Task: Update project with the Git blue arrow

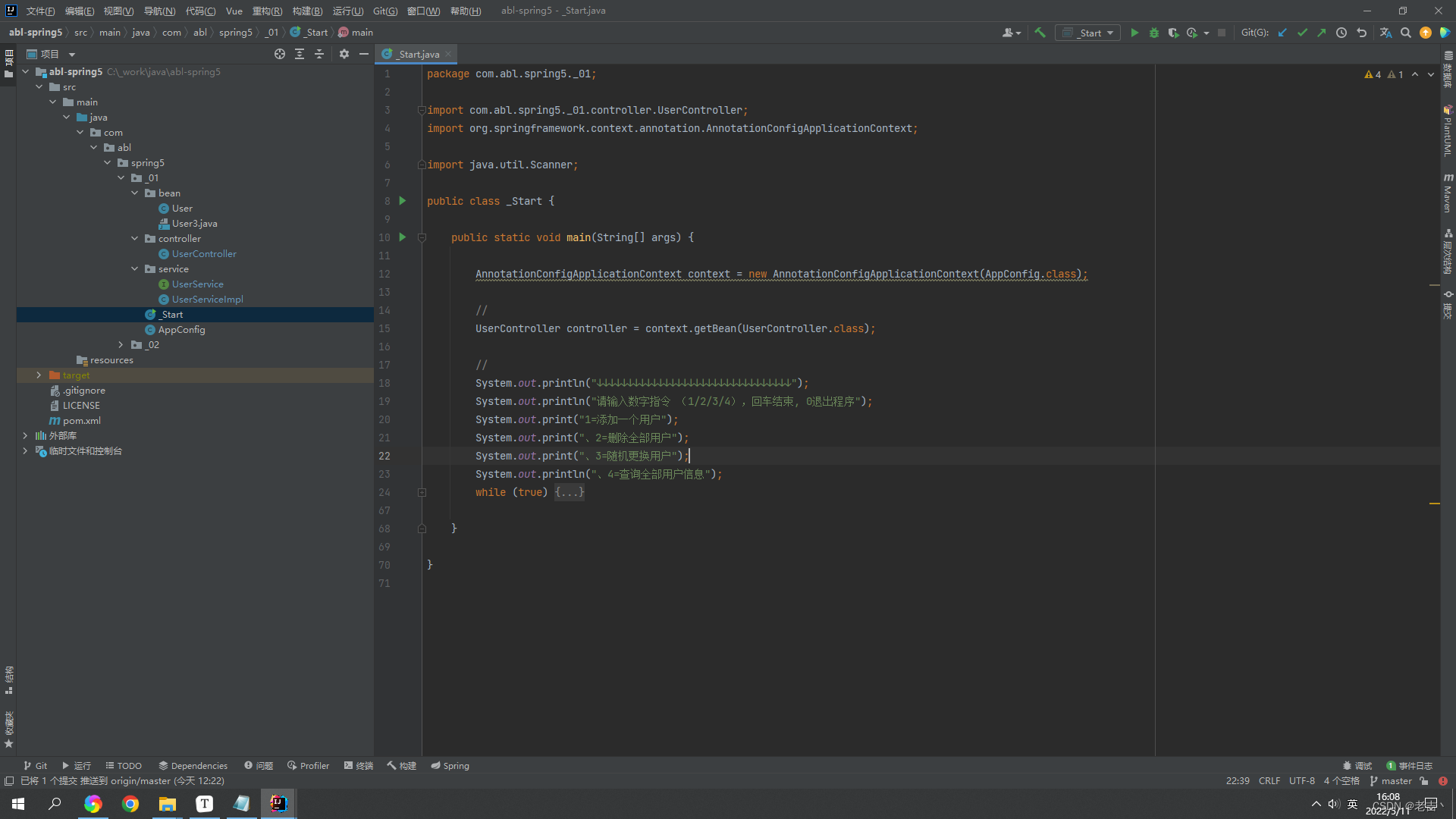Action: (x=1282, y=33)
